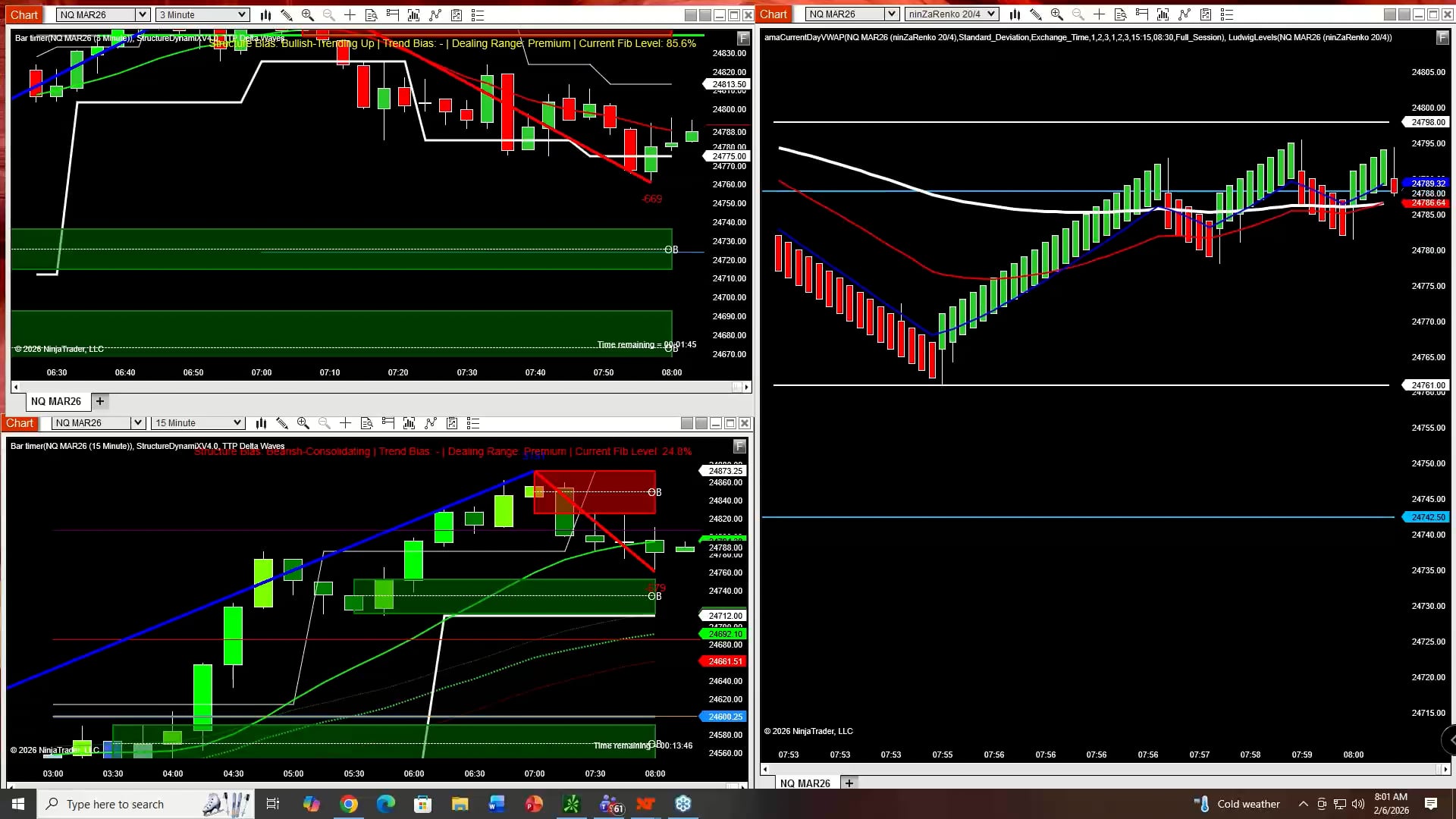Open bar type selector in ninZaRenko chart

[1015, 14]
